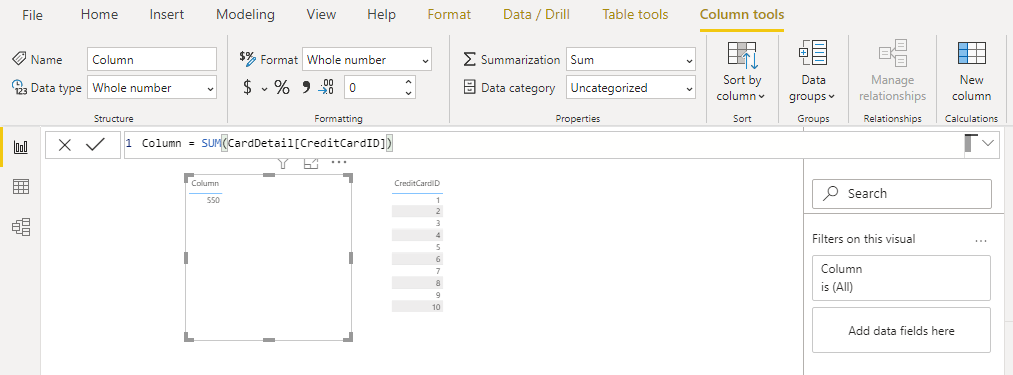The width and height of the screenshot is (1013, 375).
Task: Open the Table tools tab
Action: [x=635, y=14]
